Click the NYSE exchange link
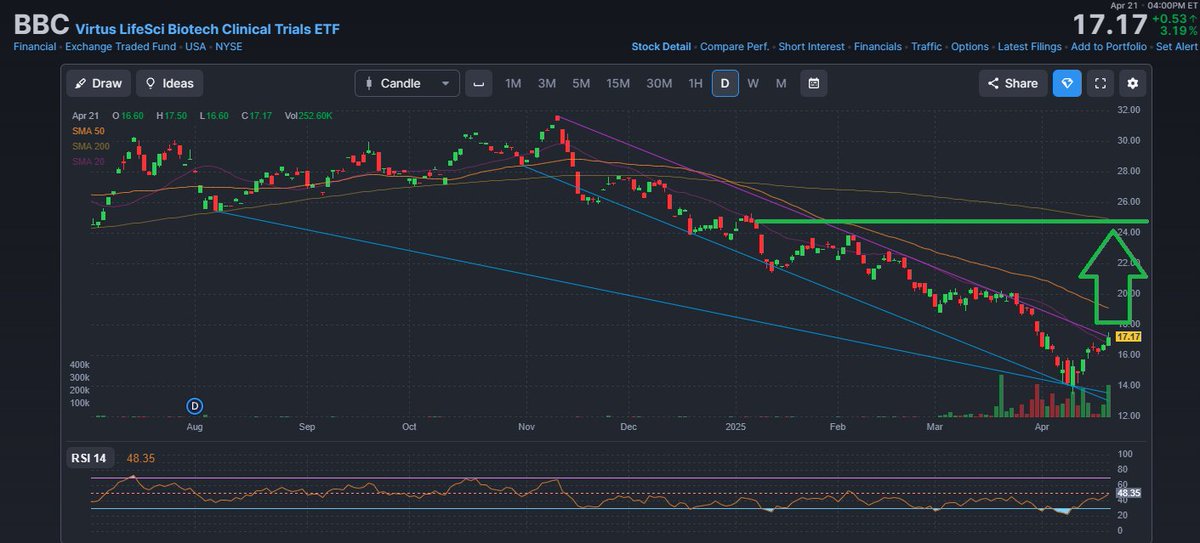Viewport: 1200px width, 543px height. [x=228, y=47]
